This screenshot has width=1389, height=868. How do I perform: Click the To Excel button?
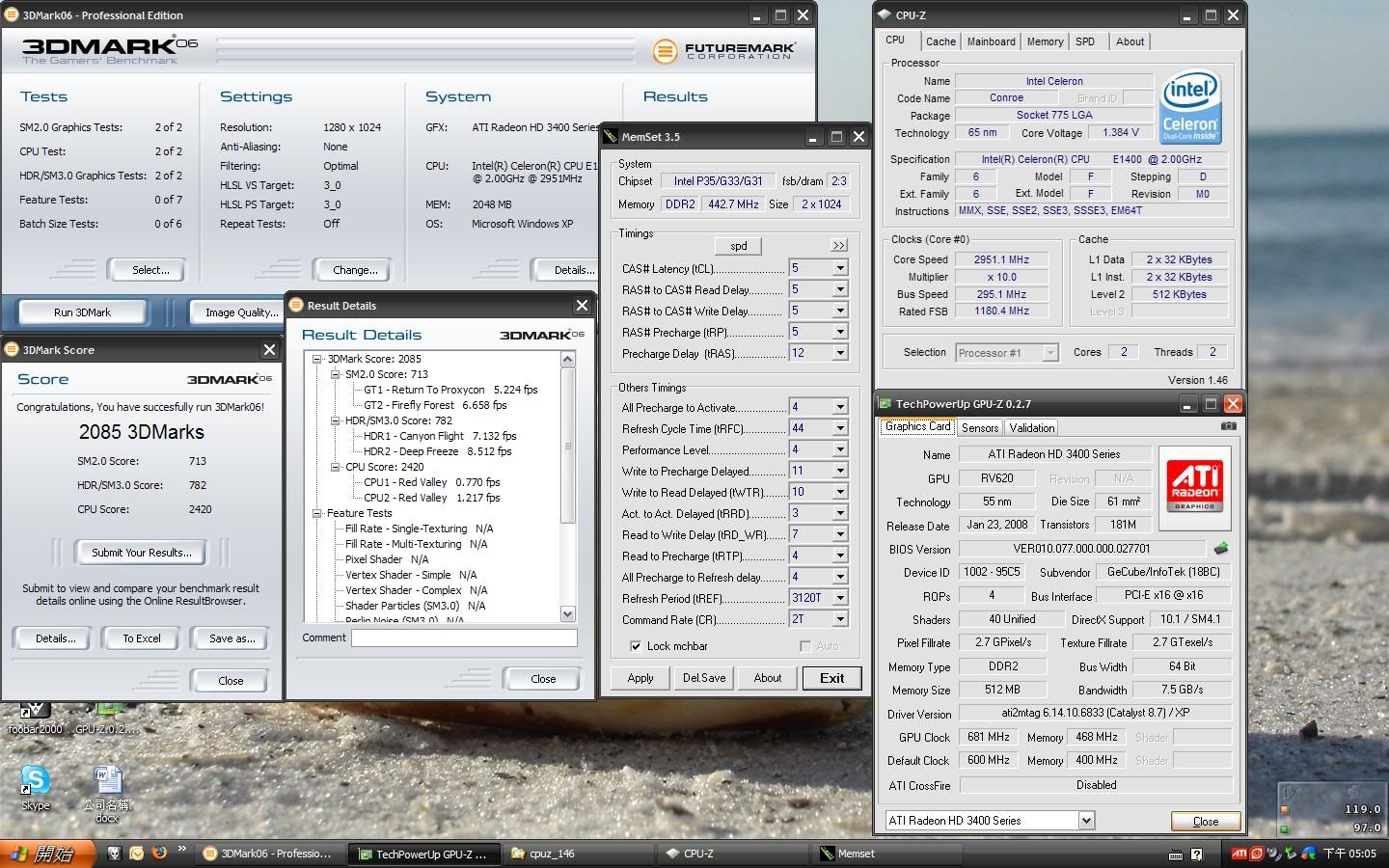click(142, 638)
